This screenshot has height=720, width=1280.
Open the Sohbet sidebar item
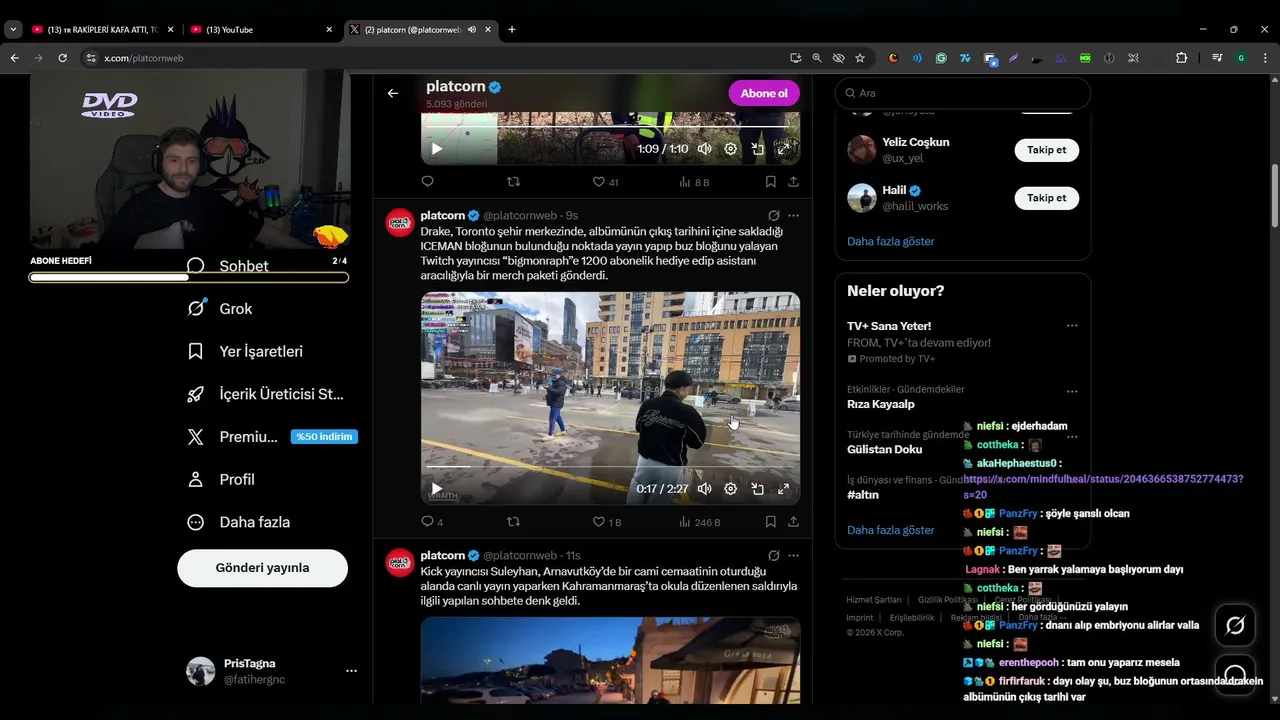(x=228, y=266)
